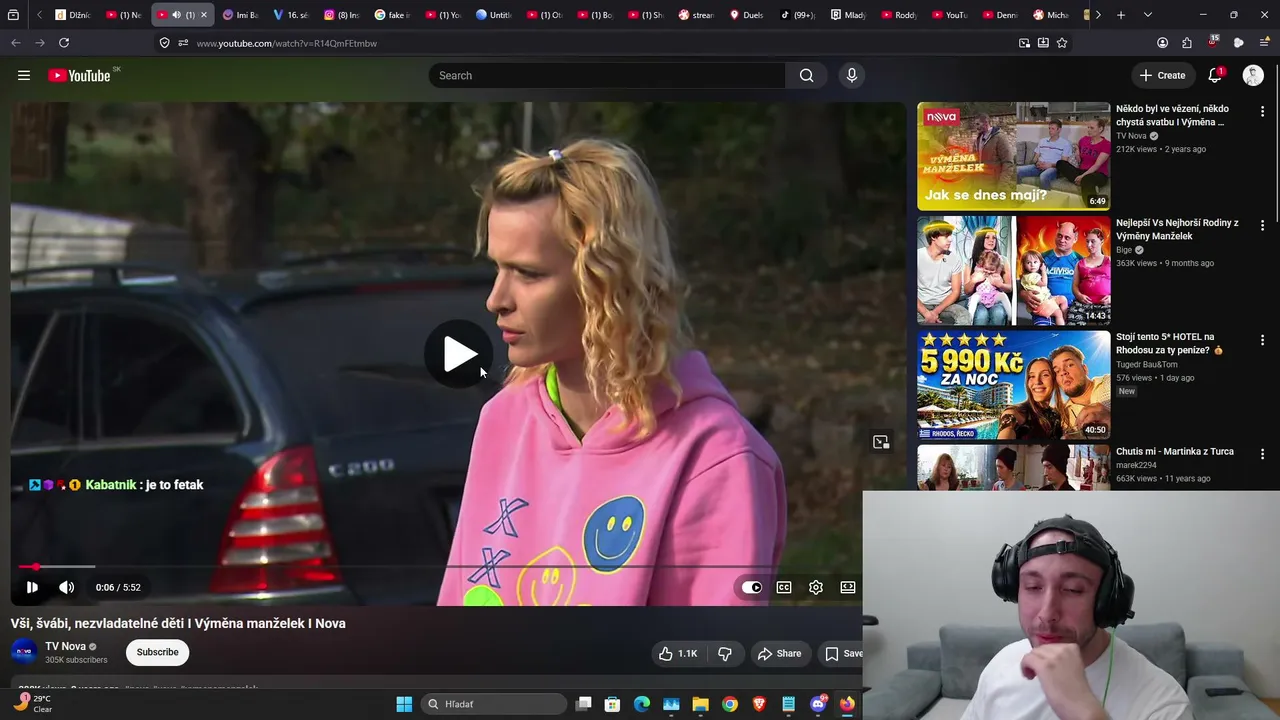Viewport: 1280px width, 720px height.
Task: Focus the YouTube search field
Action: pos(607,76)
